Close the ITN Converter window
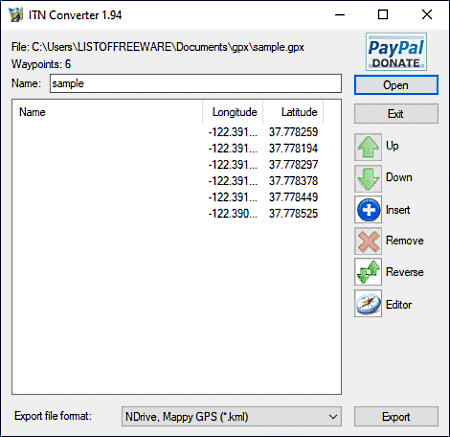Screen dimensions: 450x437 coord(427,15)
